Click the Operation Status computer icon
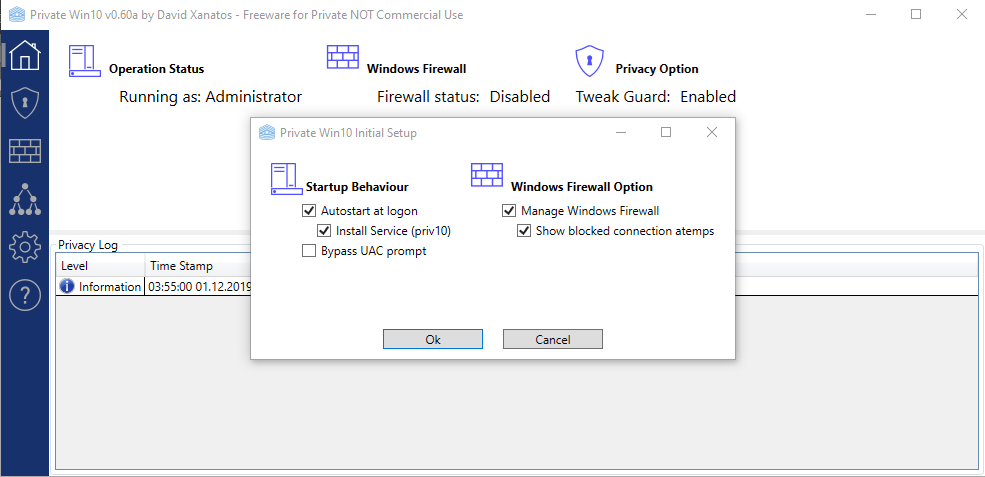 click(x=84, y=61)
